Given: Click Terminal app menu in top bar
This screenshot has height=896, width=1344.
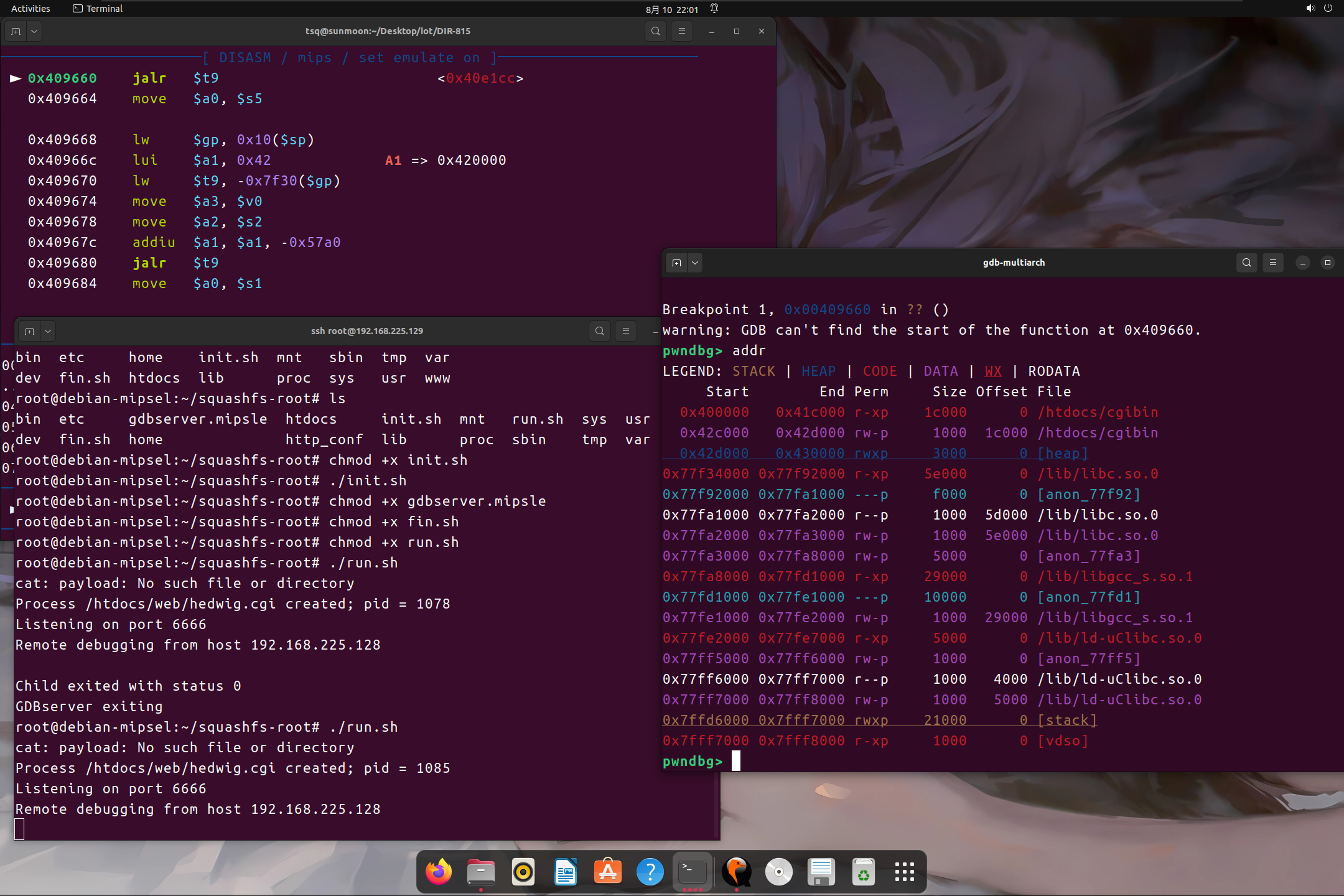Looking at the screenshot, I should (98, 9).
